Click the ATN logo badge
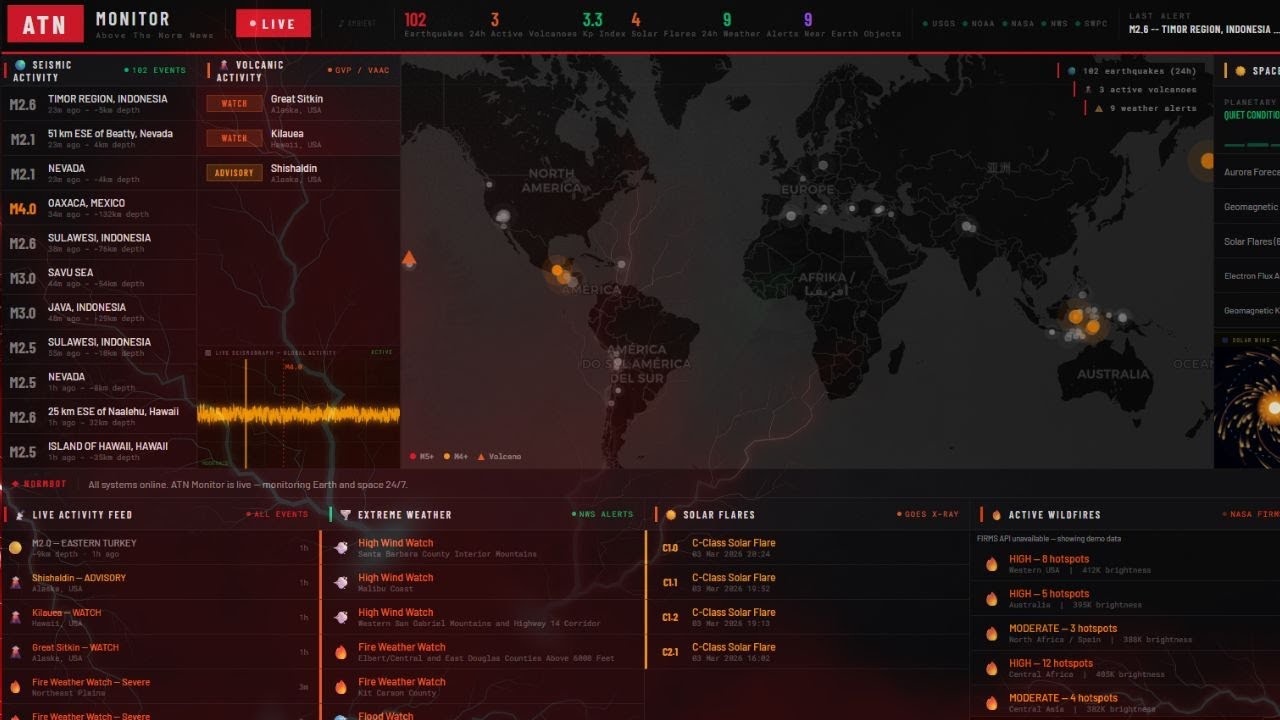 pyautogui.click(x=45, y=24)
